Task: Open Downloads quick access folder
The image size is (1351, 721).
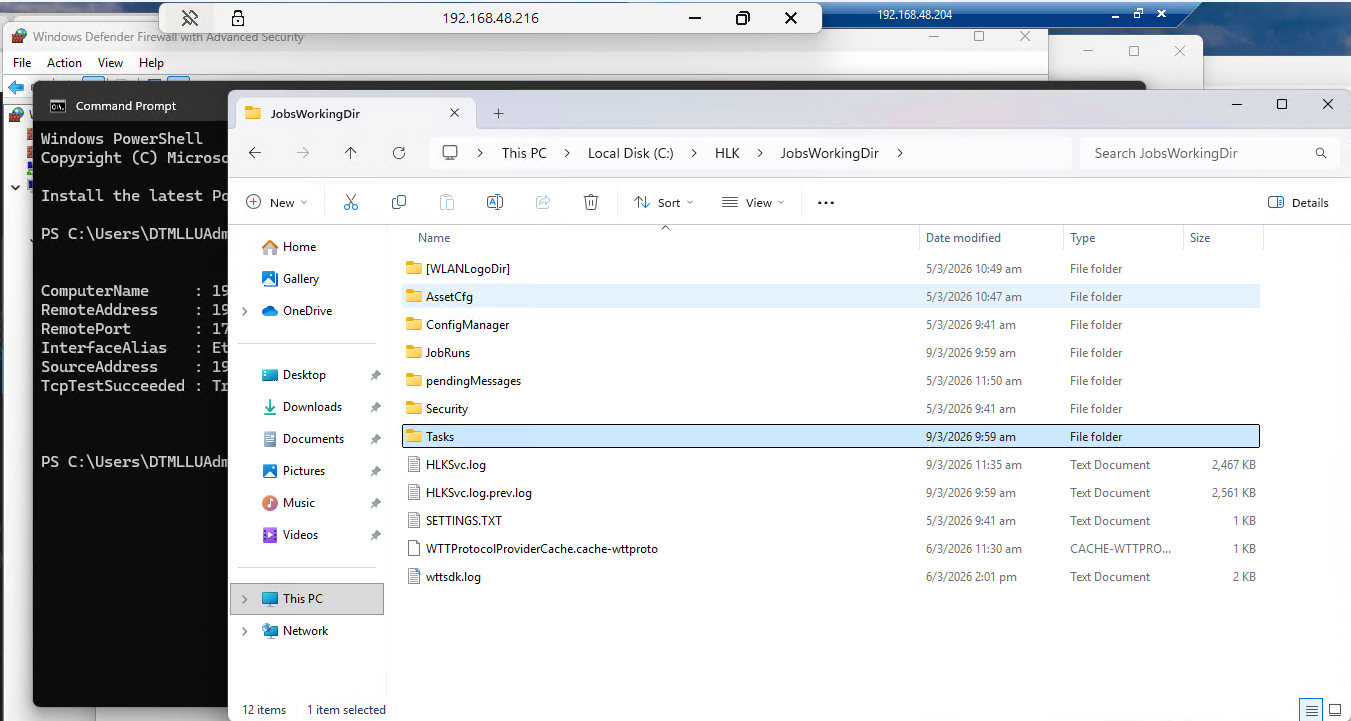Action: point(312,407)
